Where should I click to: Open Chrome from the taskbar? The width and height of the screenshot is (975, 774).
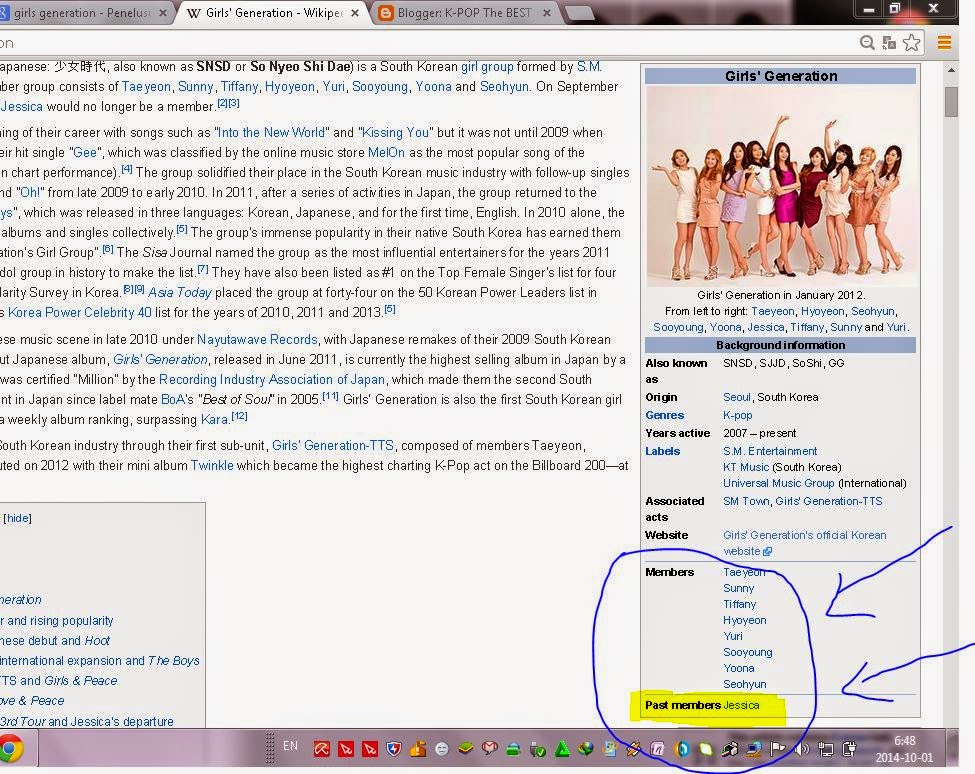tap(11, 749)
